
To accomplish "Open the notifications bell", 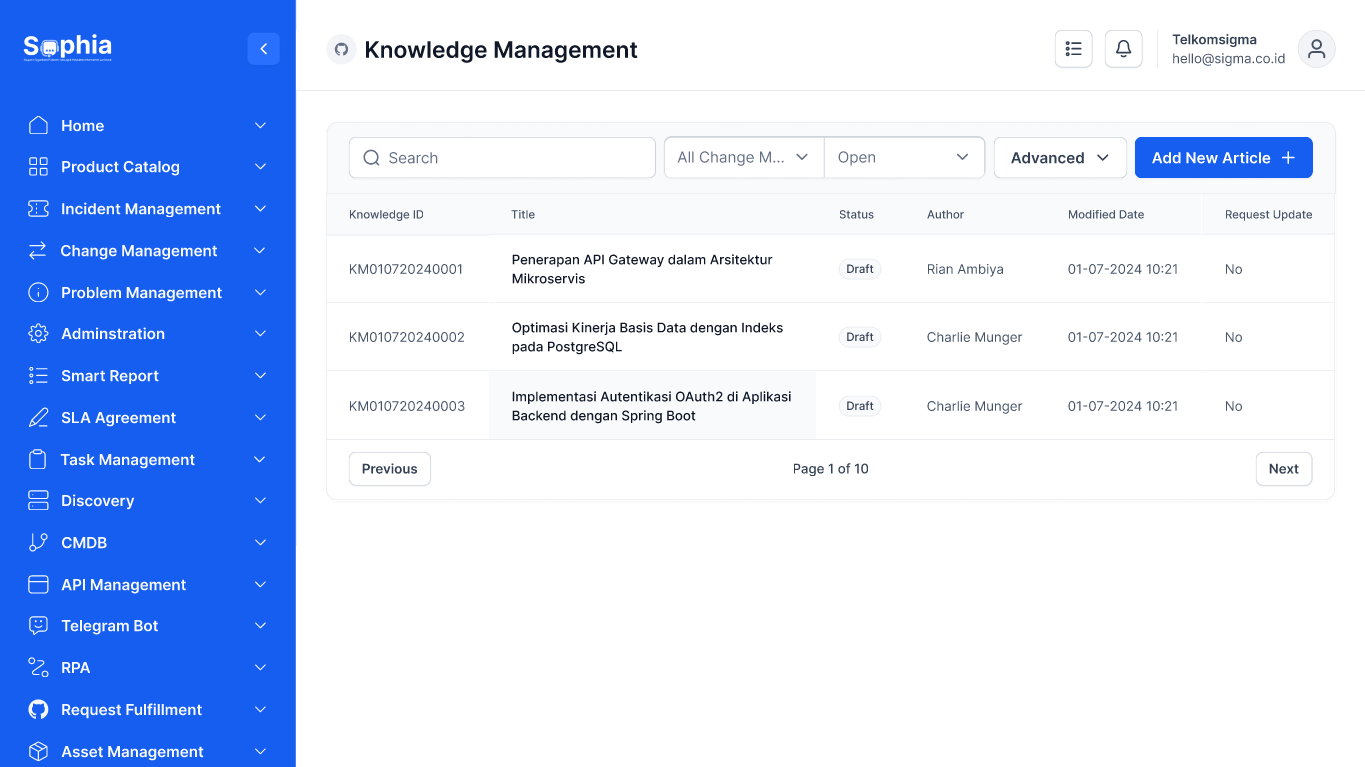I will click(x=1123, y=49).
